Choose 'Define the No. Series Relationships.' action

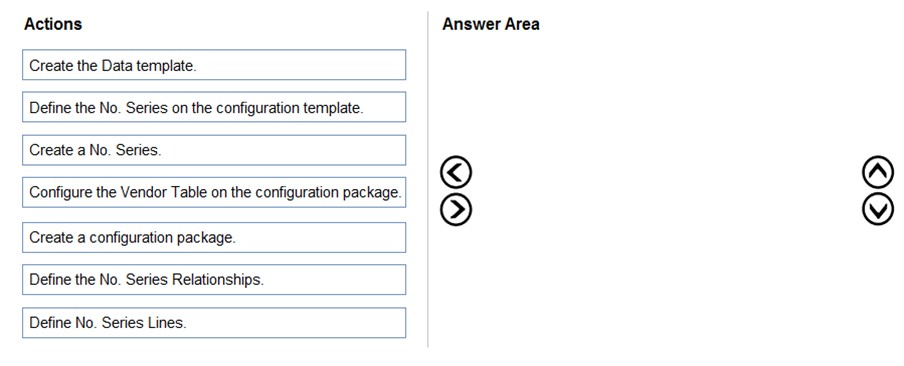point(214,280)
